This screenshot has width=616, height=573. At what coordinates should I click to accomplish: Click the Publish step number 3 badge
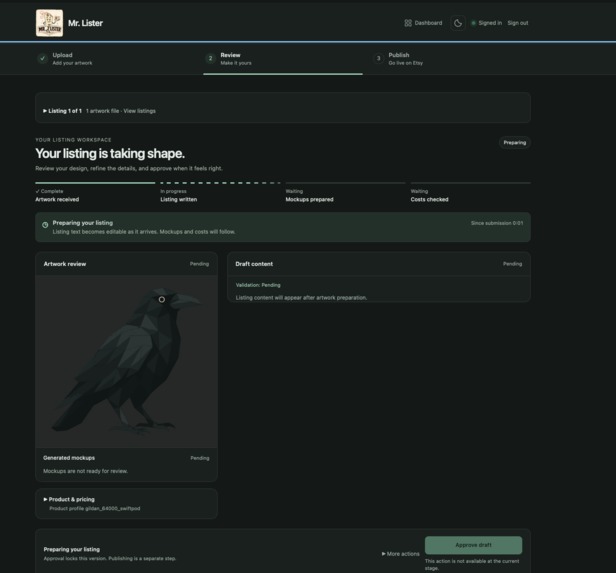tap(378, 59)
